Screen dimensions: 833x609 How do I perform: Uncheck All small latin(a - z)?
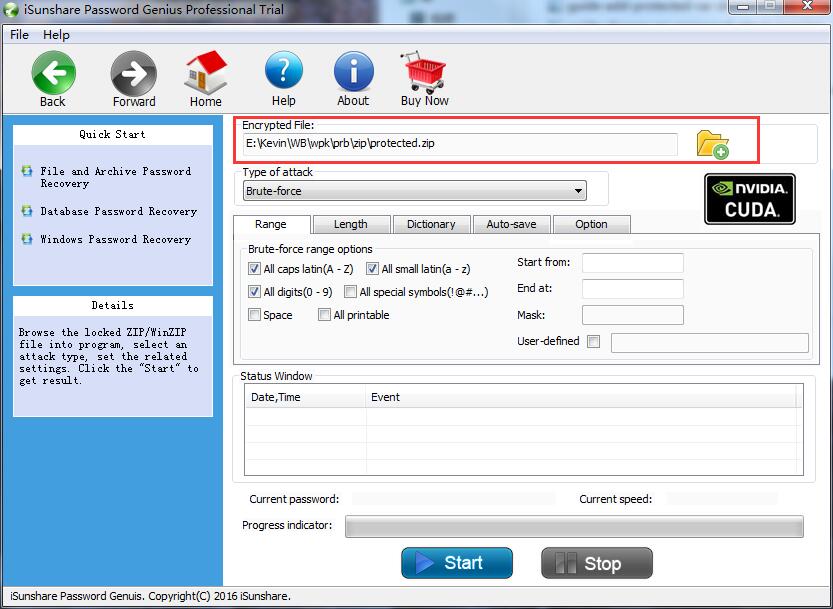click(372, 269)
